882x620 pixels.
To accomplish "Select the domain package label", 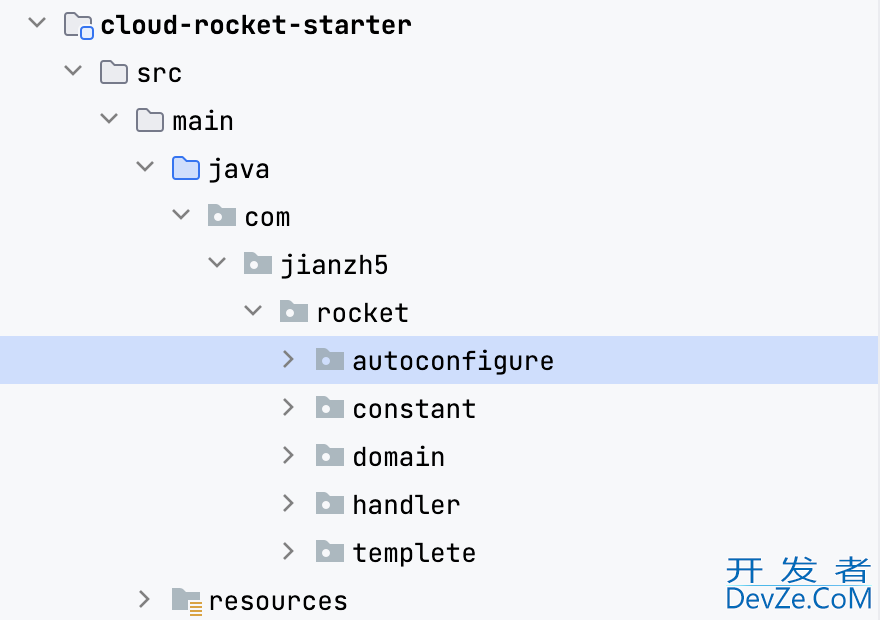I will tap(399, 457).
